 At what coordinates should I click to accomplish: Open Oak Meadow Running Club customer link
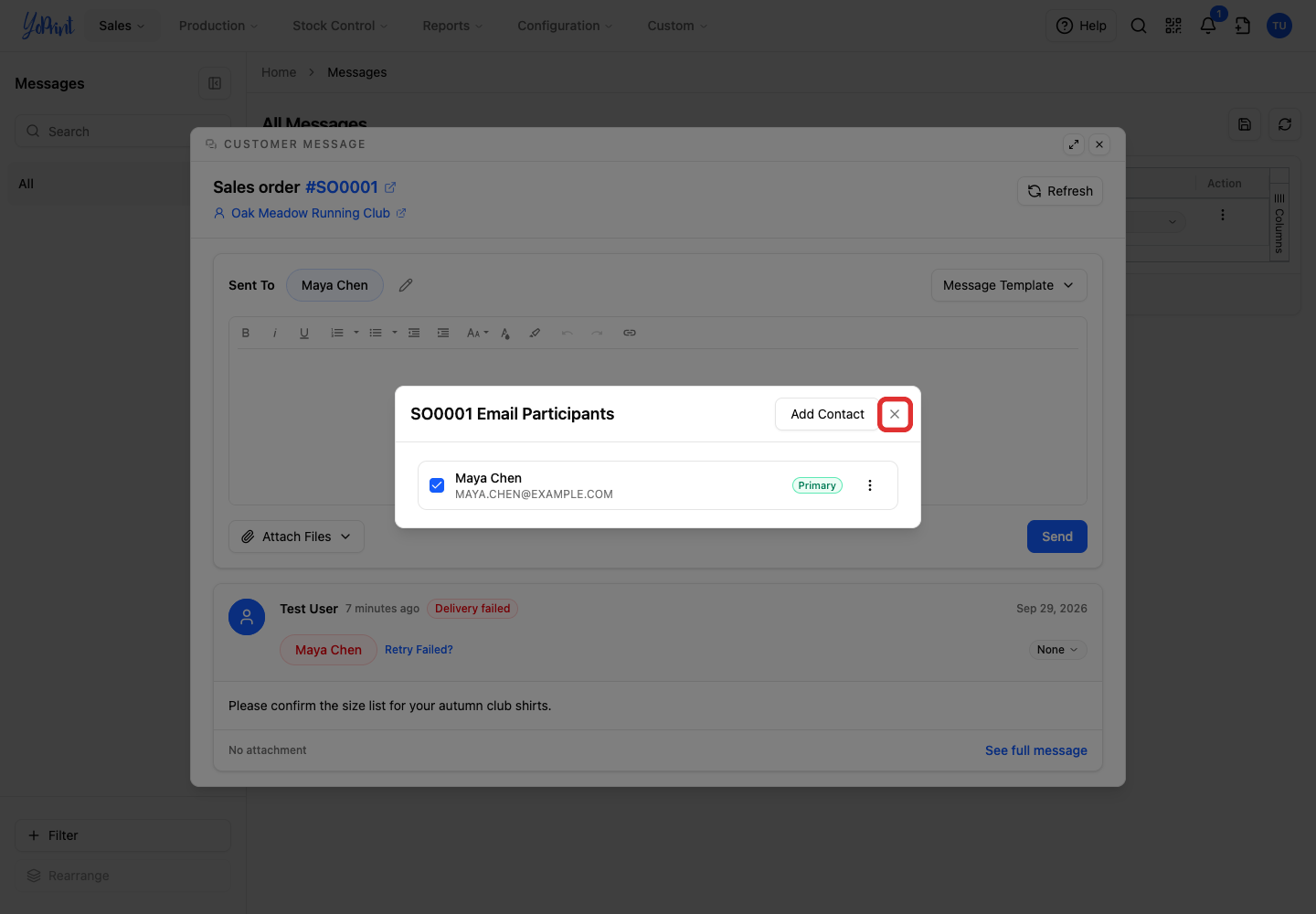pyautogui.click(x=310, y=213)
